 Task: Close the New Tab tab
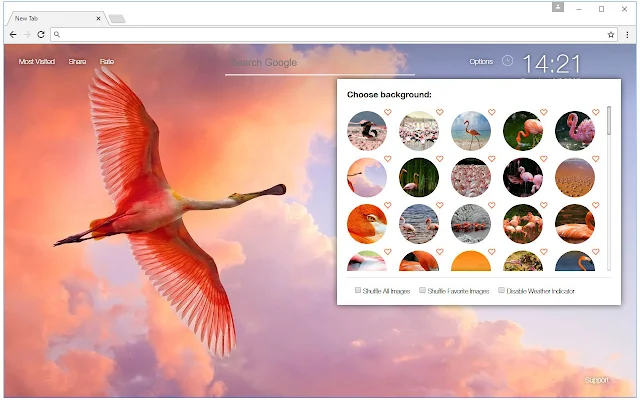click(98, 18)
